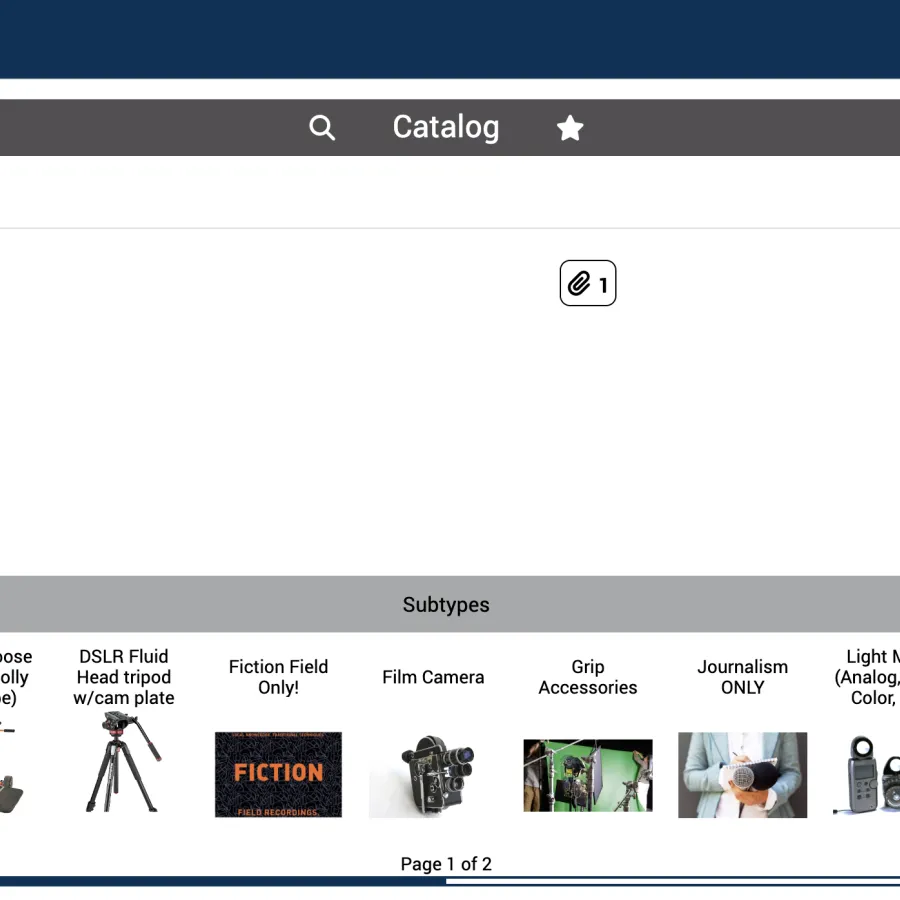Click the DSLR Fluid Head tripod label
900x900 pixels.
123,677
